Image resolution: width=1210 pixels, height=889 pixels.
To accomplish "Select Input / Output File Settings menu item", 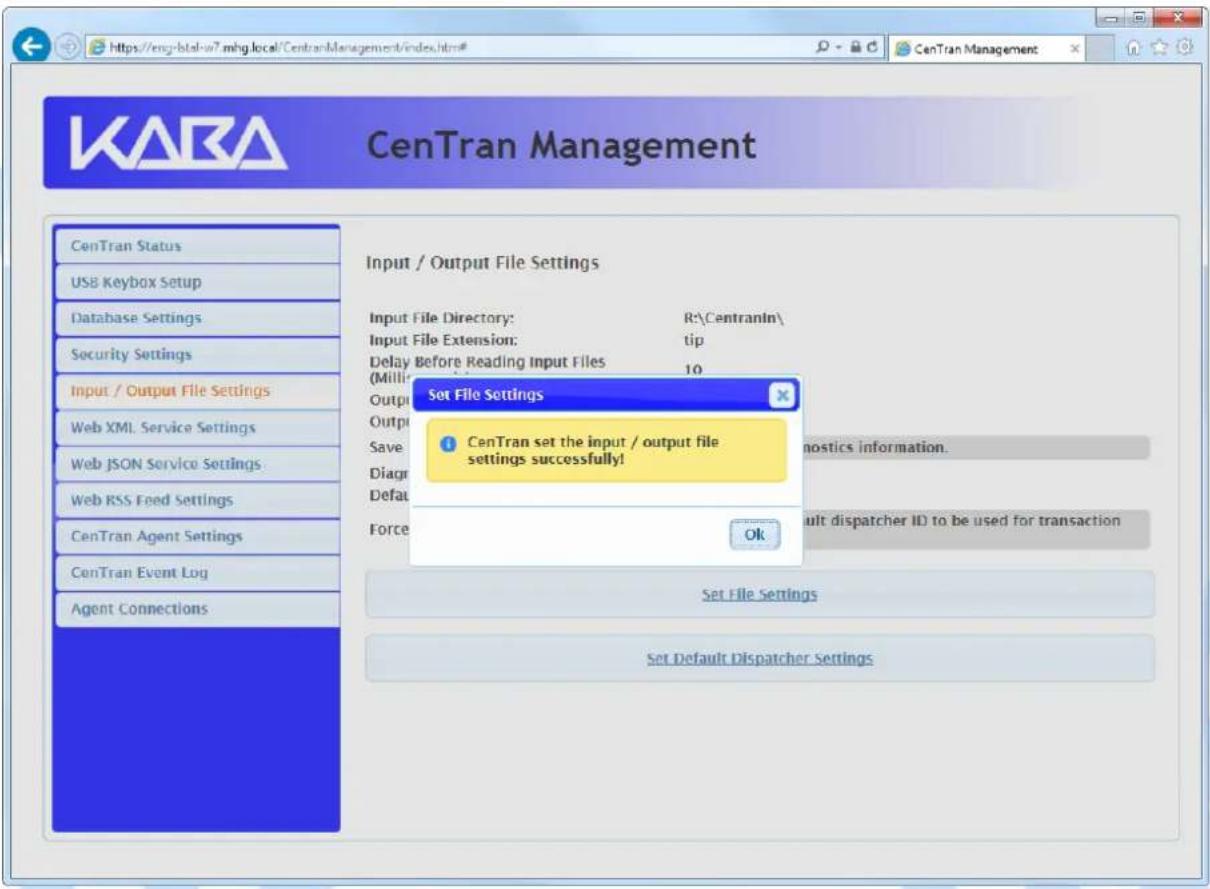I will pos(197,391).
